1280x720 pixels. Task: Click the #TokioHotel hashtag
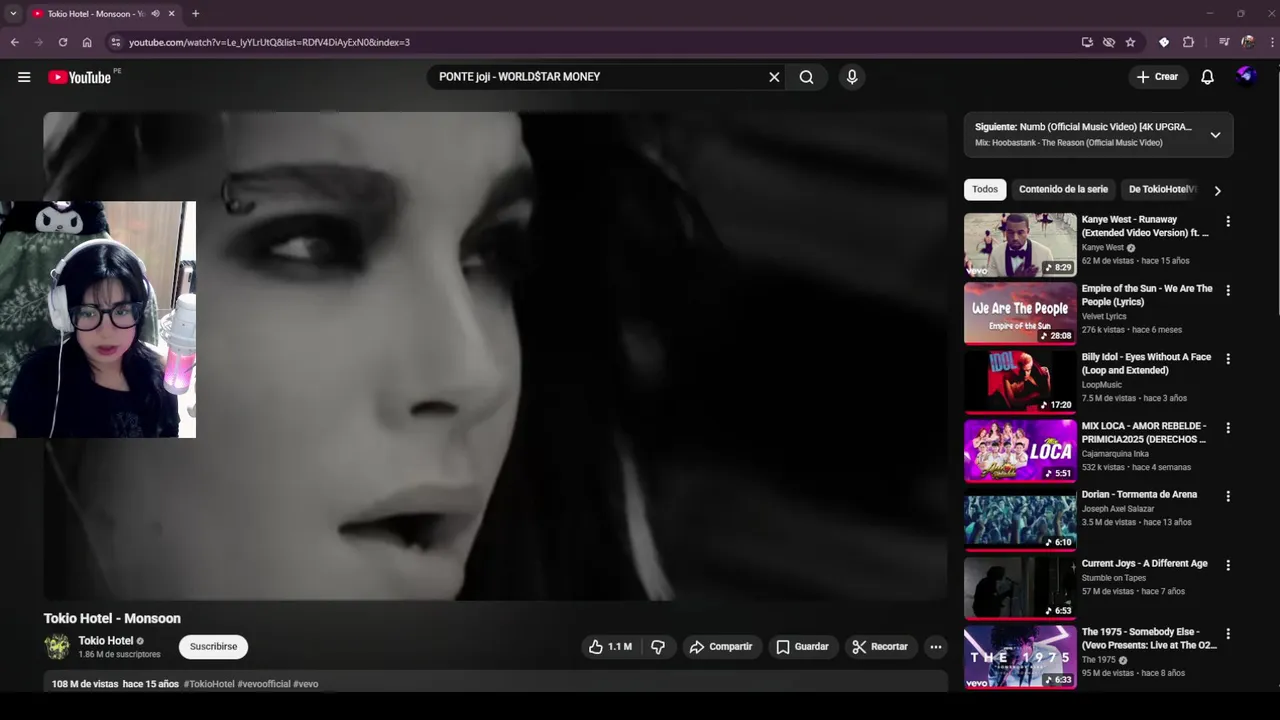[209, 684]
